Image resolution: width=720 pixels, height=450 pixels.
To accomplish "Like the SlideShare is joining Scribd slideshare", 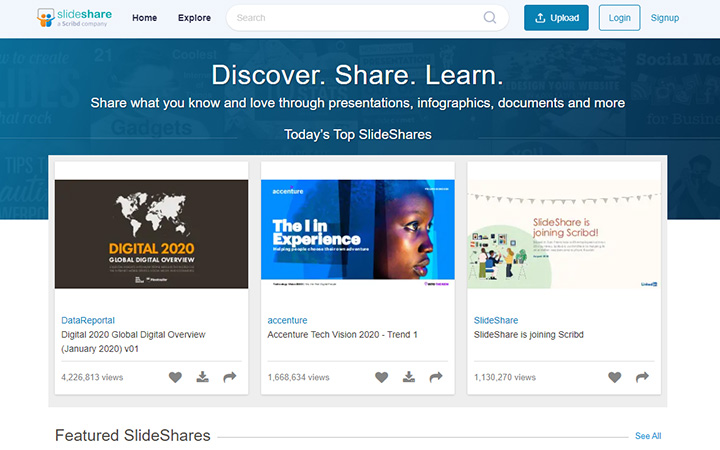I will [x=615, y=377].
